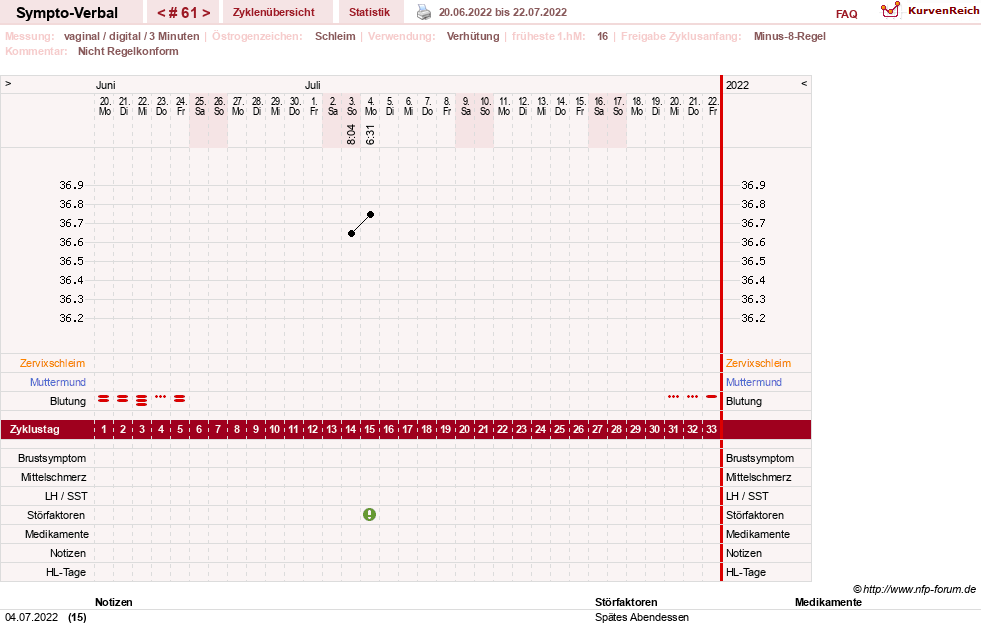Click spotting marker on cycle day 31

pyautogui.click(x=674, y=396)
